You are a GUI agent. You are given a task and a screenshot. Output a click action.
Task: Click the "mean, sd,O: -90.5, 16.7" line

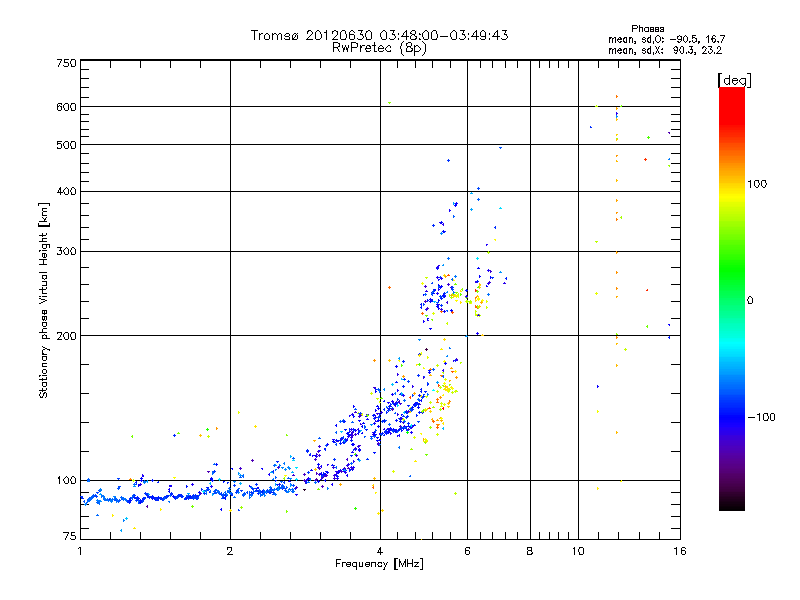click(666, 39)
